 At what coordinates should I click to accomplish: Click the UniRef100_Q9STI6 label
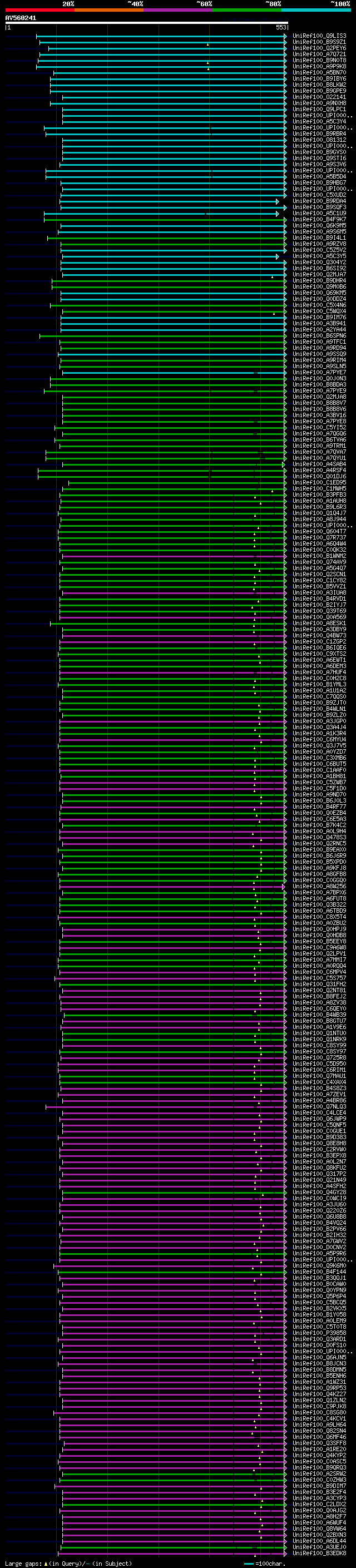click(319, 159)
